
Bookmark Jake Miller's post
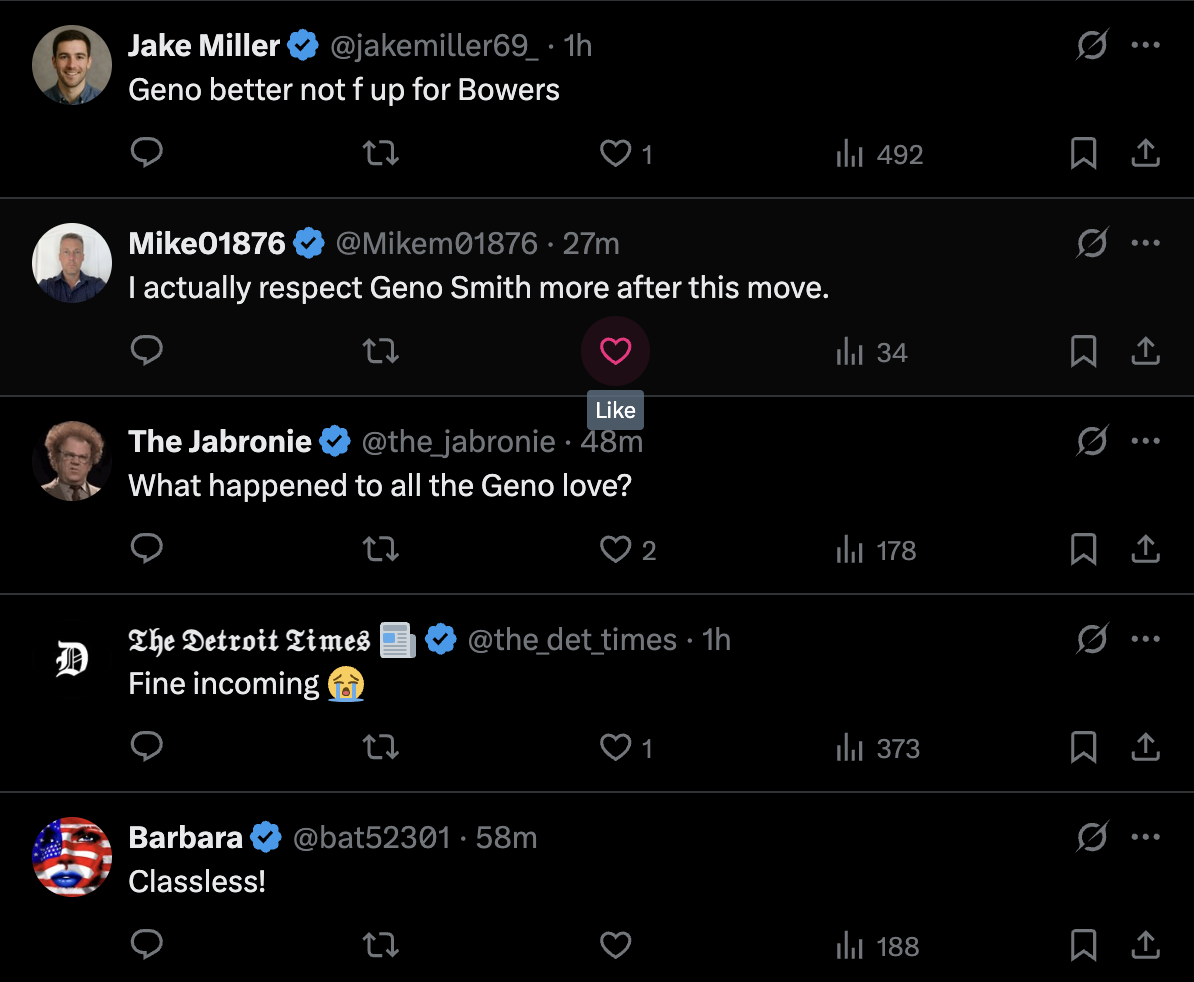pyautogui.click(x=1084, y=153)
